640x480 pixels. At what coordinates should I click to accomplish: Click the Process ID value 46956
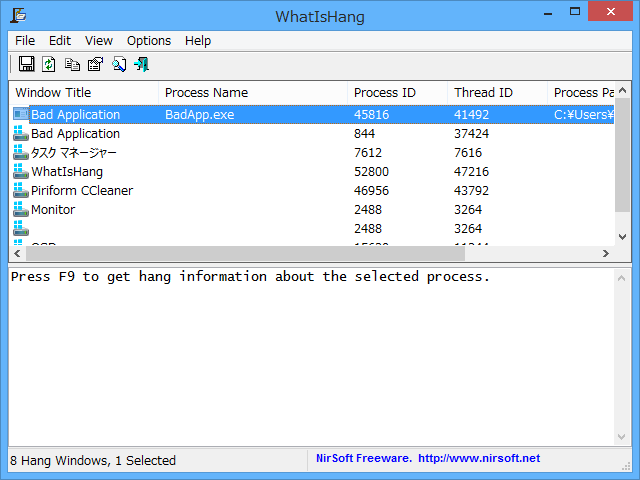[x=371, y=191]
